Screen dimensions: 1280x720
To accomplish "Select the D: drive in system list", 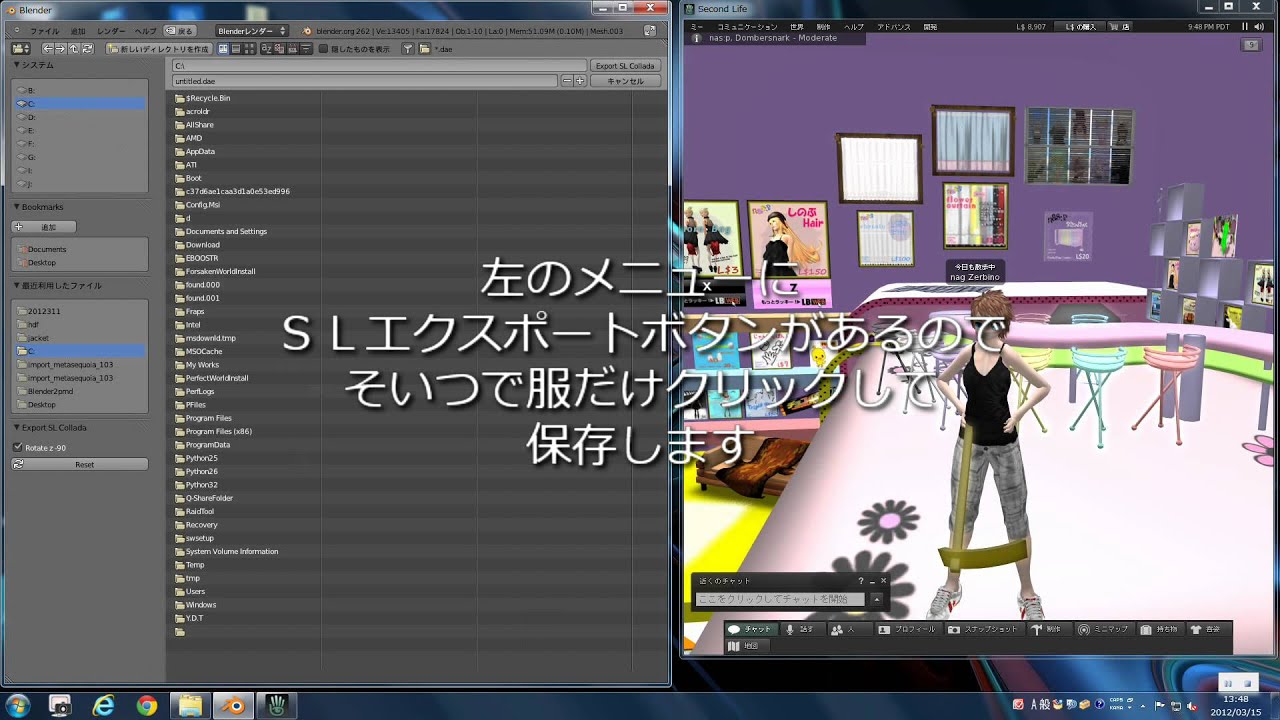I will point(80,117).
